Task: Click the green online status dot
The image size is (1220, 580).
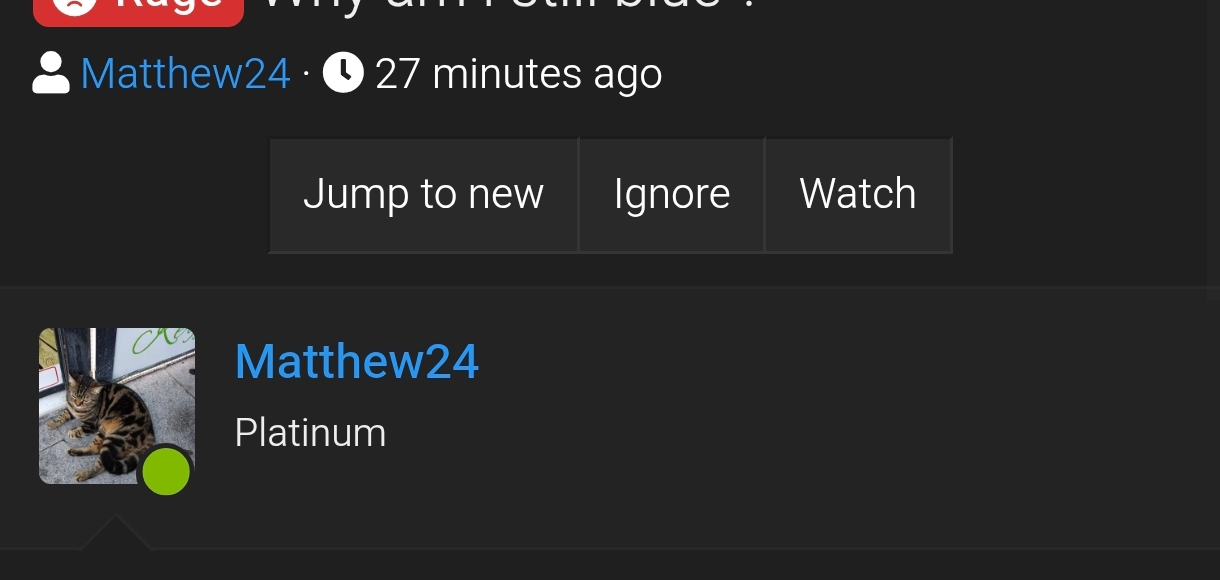Action: coord(166,472)
